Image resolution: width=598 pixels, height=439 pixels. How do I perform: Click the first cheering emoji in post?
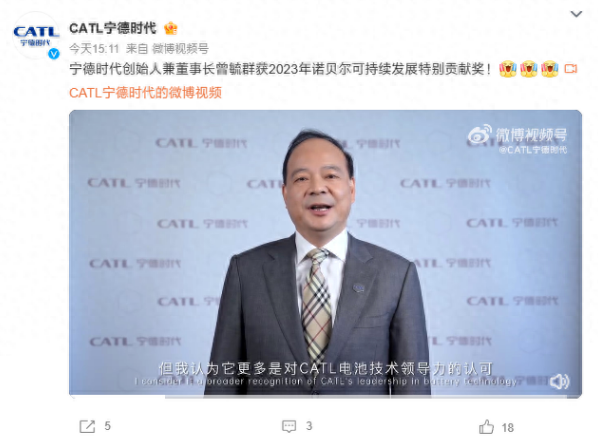click(508, 69)
